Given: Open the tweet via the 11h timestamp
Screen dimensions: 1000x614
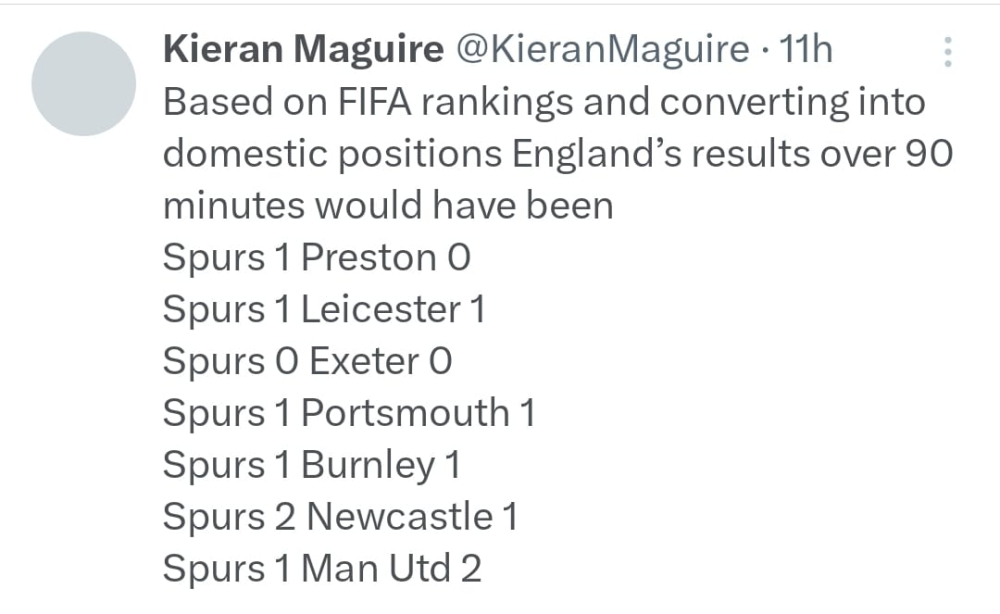Looking at the screenshot, I should [806, 50].
